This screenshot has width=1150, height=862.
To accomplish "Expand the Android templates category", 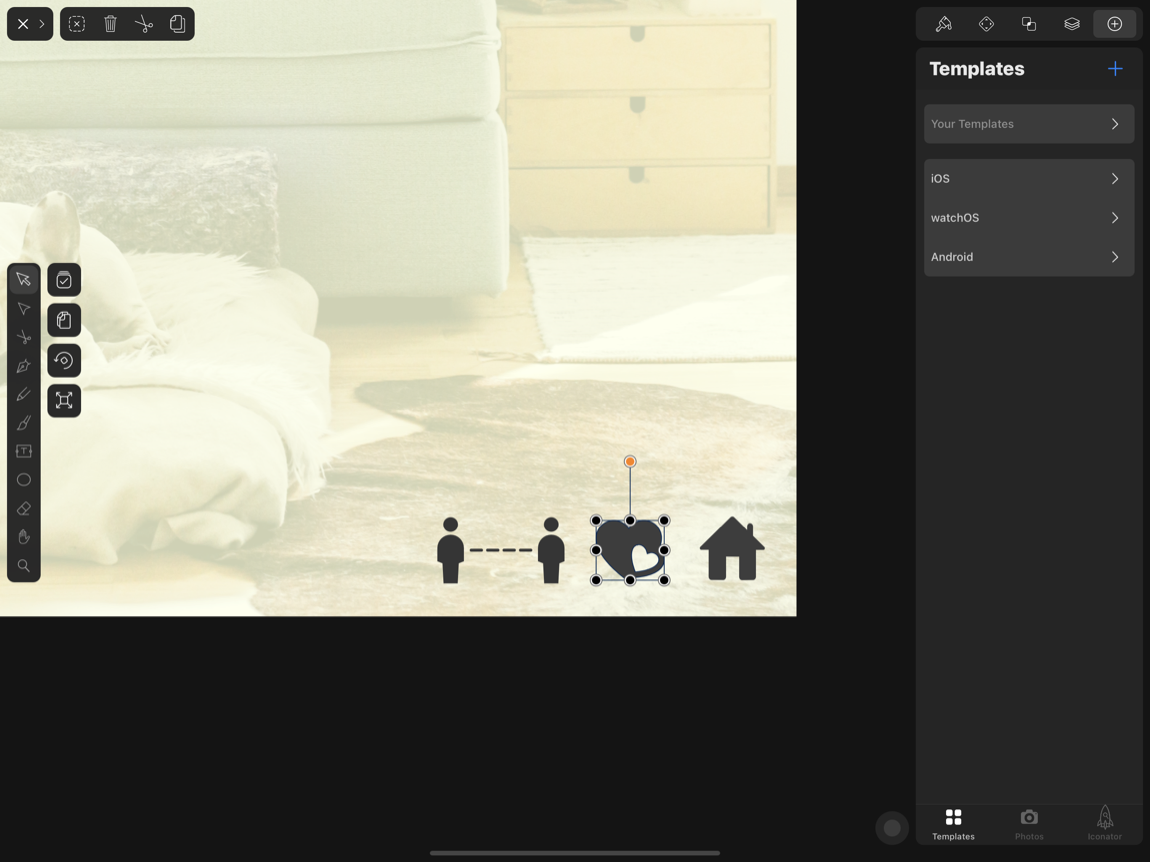I will click(x=1028, y=257).
